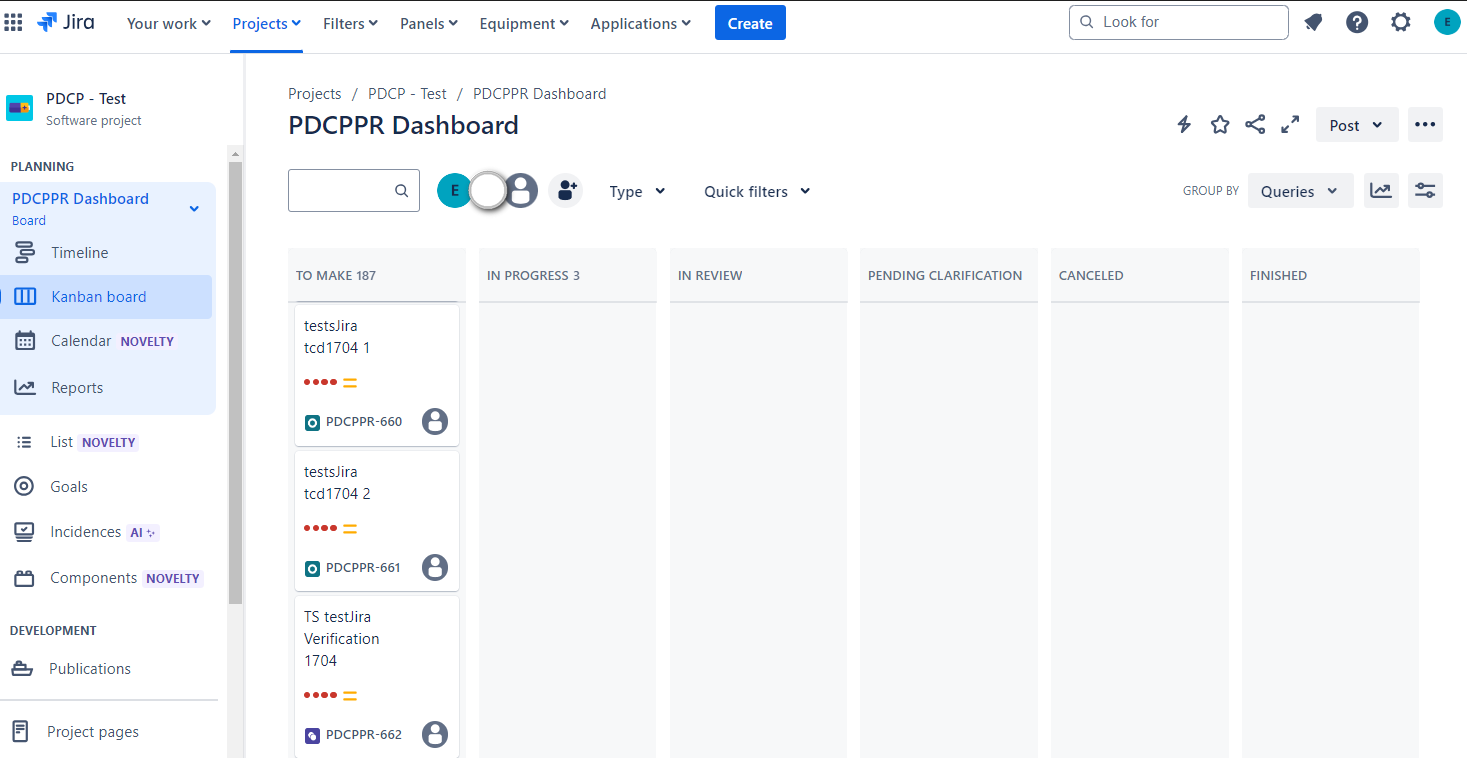
Task: Click the share icon near Post
Action: tap(1255, 124)
